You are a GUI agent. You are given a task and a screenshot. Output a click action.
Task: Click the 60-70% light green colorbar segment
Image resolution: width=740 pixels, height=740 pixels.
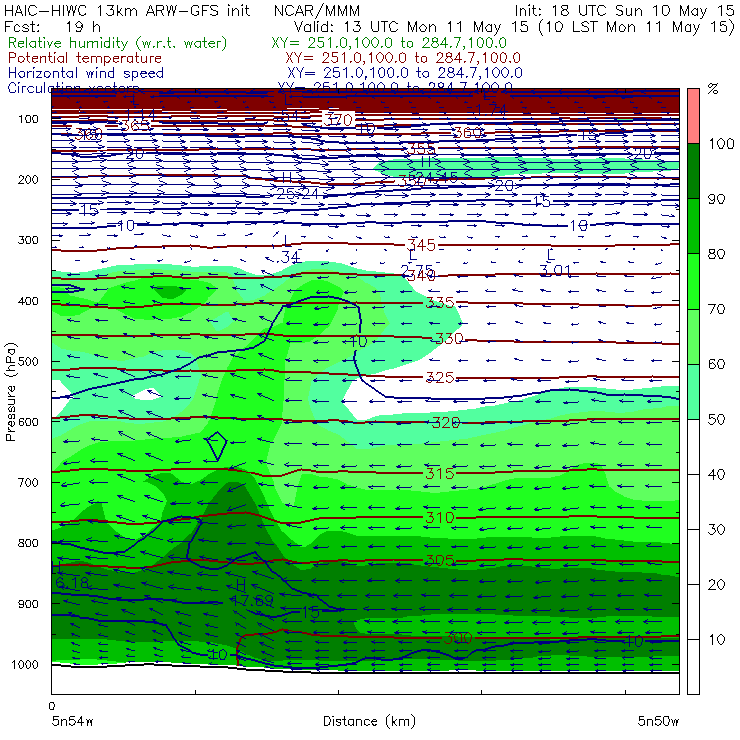(x=693, y=336)
